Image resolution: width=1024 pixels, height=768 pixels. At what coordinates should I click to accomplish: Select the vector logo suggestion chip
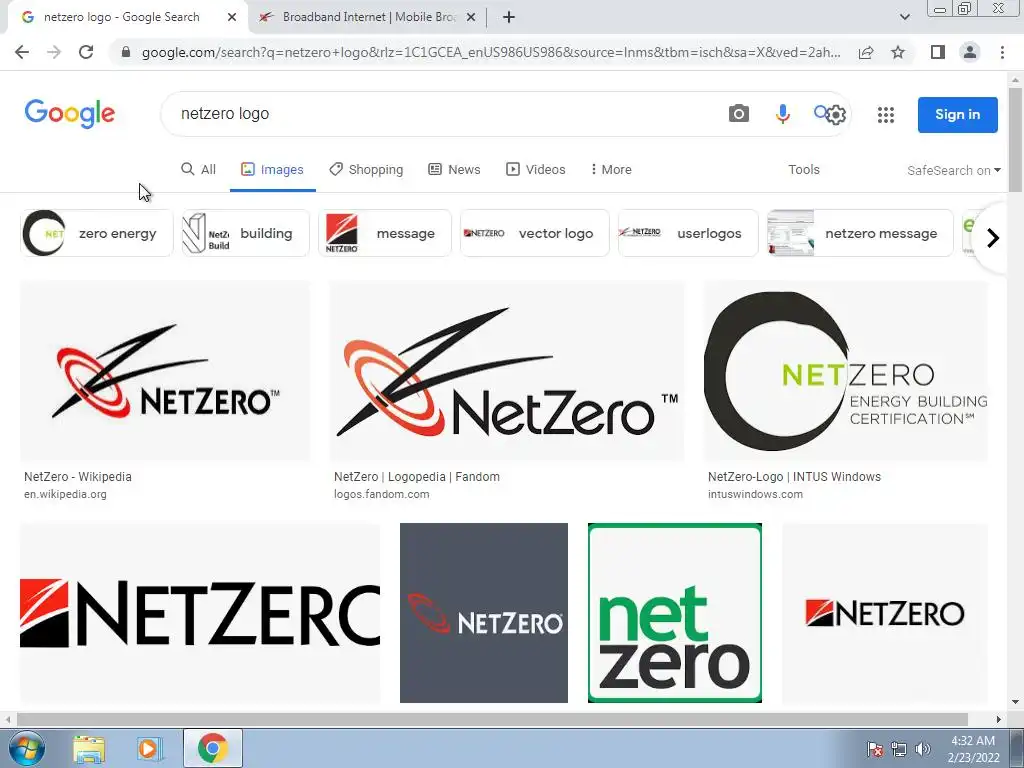534,233
